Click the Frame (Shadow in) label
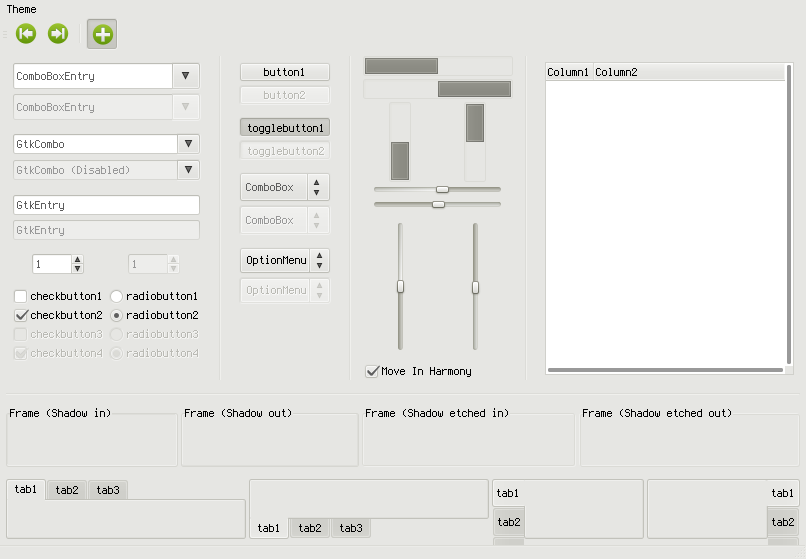 60,413
